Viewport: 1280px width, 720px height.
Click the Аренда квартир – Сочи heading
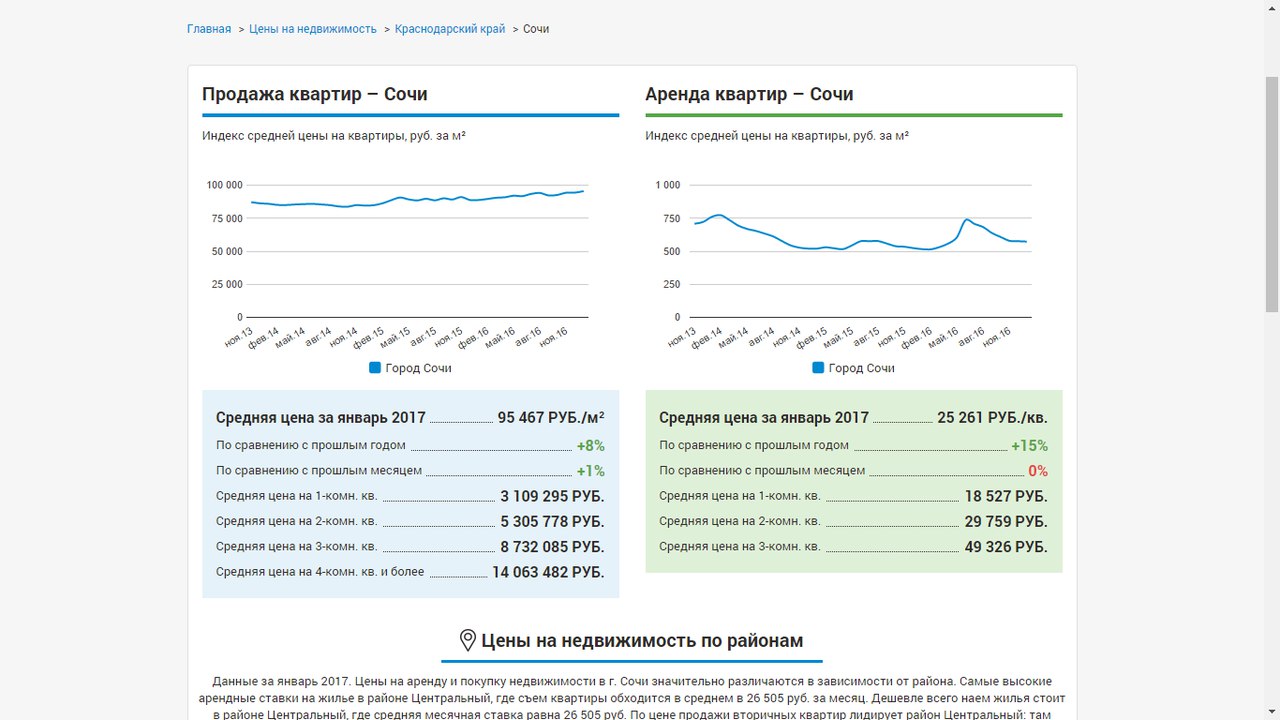[749, 94]
